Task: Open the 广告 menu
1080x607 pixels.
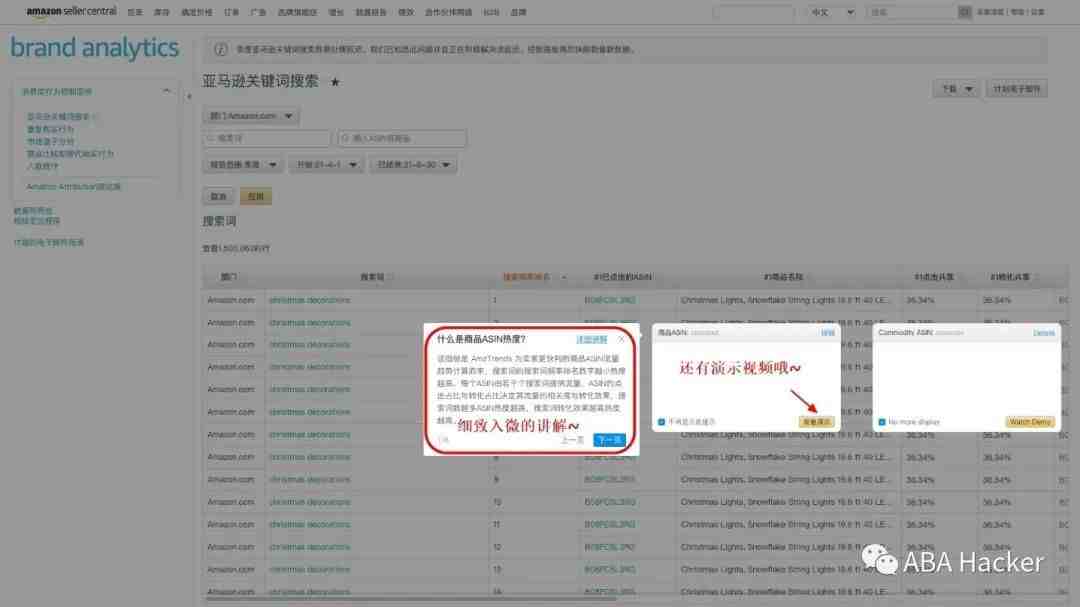Action: tap(258, 12)
